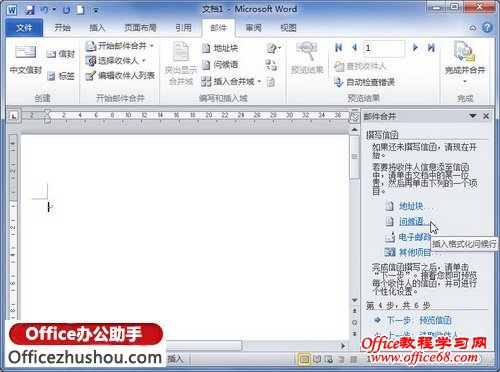Click the Update Labels icon in ribbon

pos(271,82)
